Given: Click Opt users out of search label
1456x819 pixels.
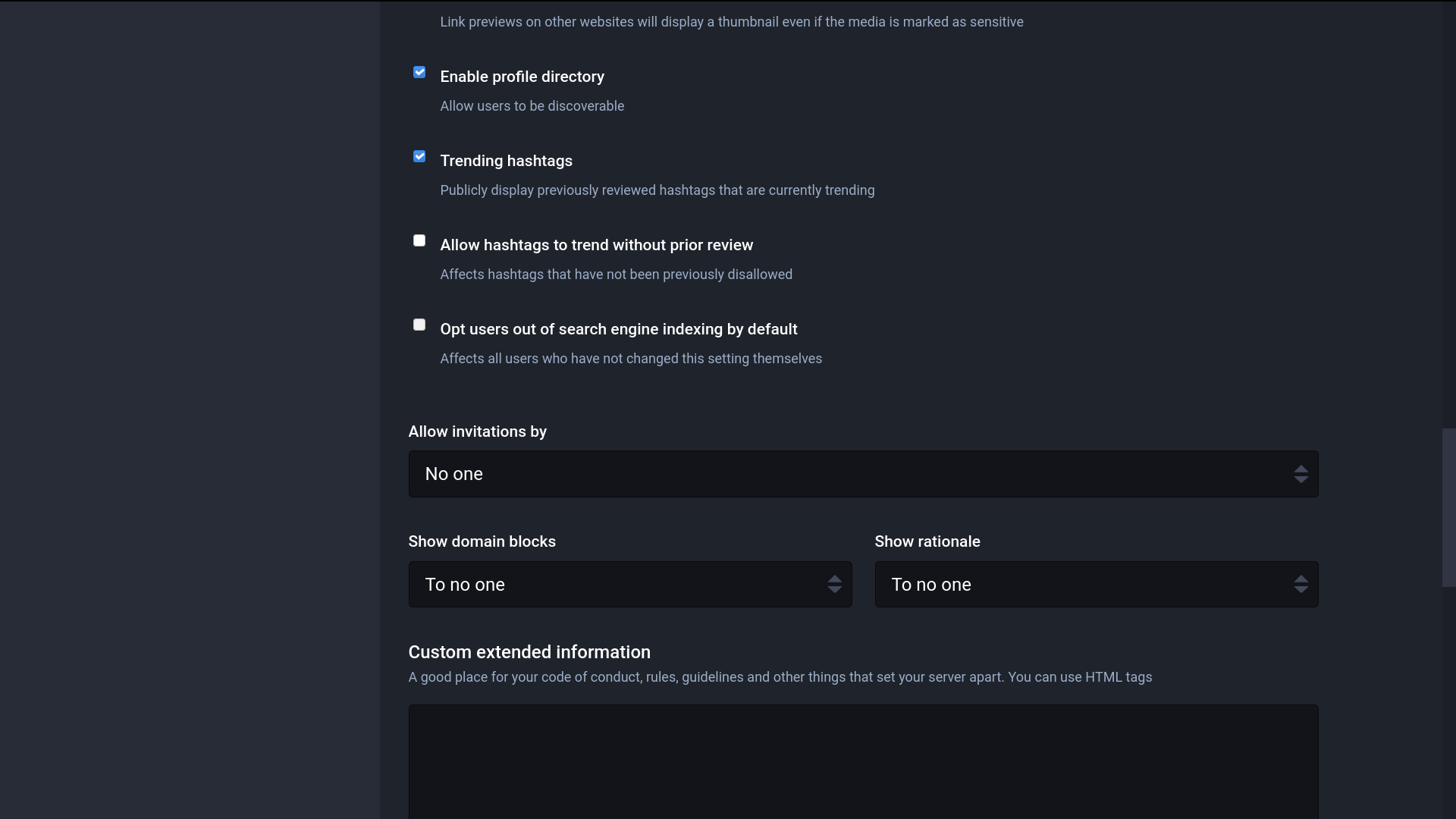Looking at the screenshot, I should point(618,329).
